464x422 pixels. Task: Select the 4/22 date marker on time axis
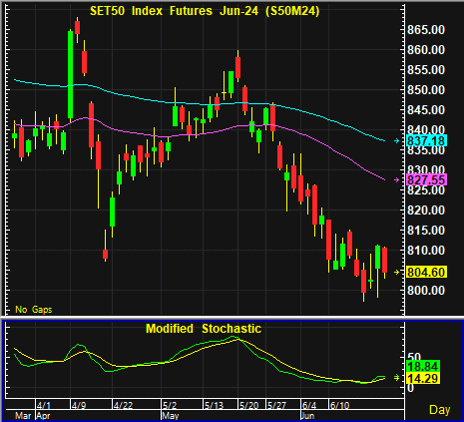(123, 405)
